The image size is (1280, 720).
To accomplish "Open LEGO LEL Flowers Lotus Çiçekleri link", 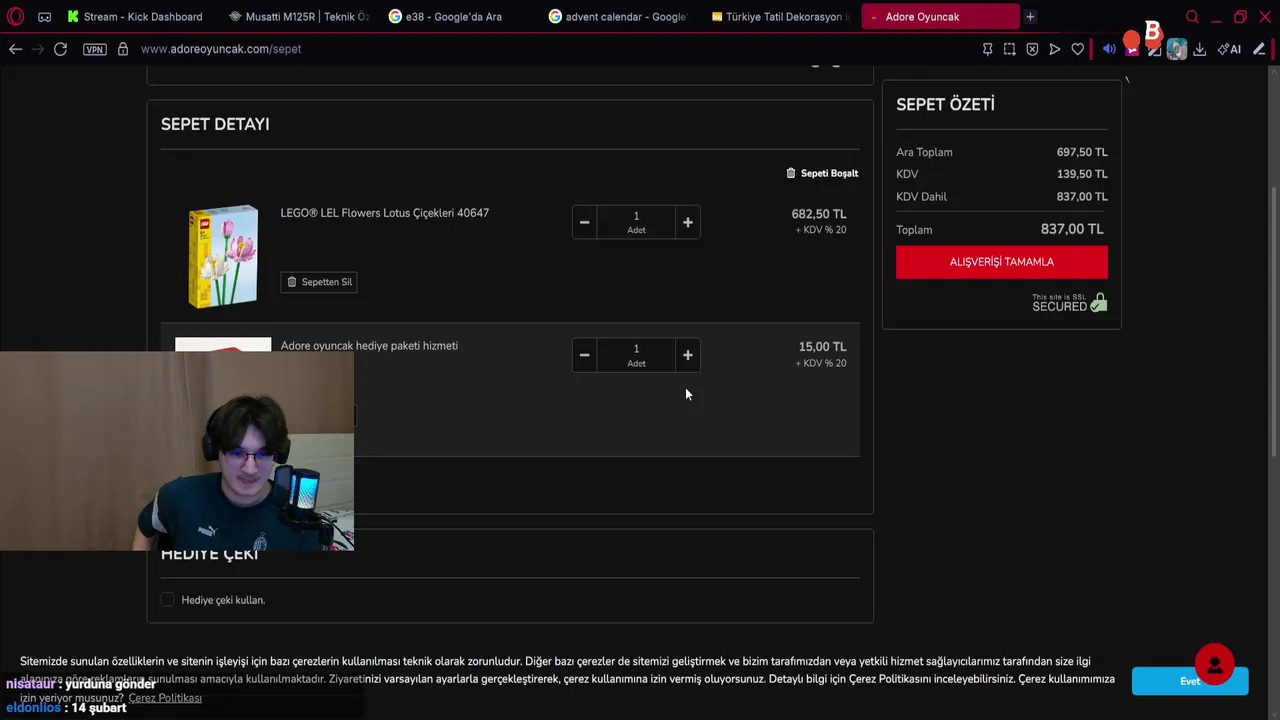I will tap(384, 213).
